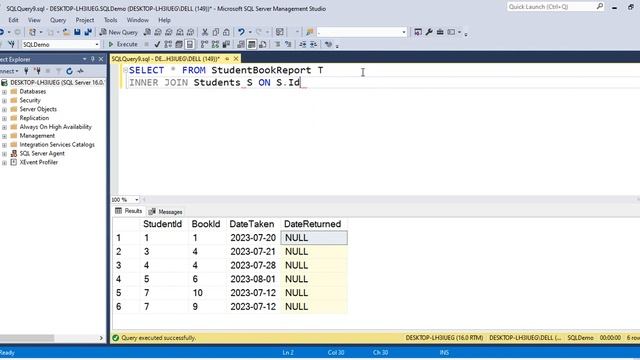Expand the Replication node
Screen dimensions: 640x360
4,118
